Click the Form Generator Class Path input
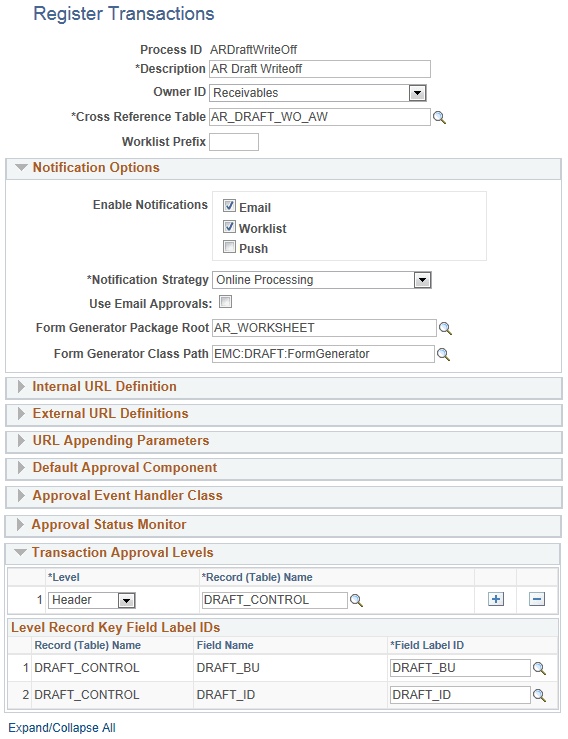This screenshot has height=739, width=568. 323,354
